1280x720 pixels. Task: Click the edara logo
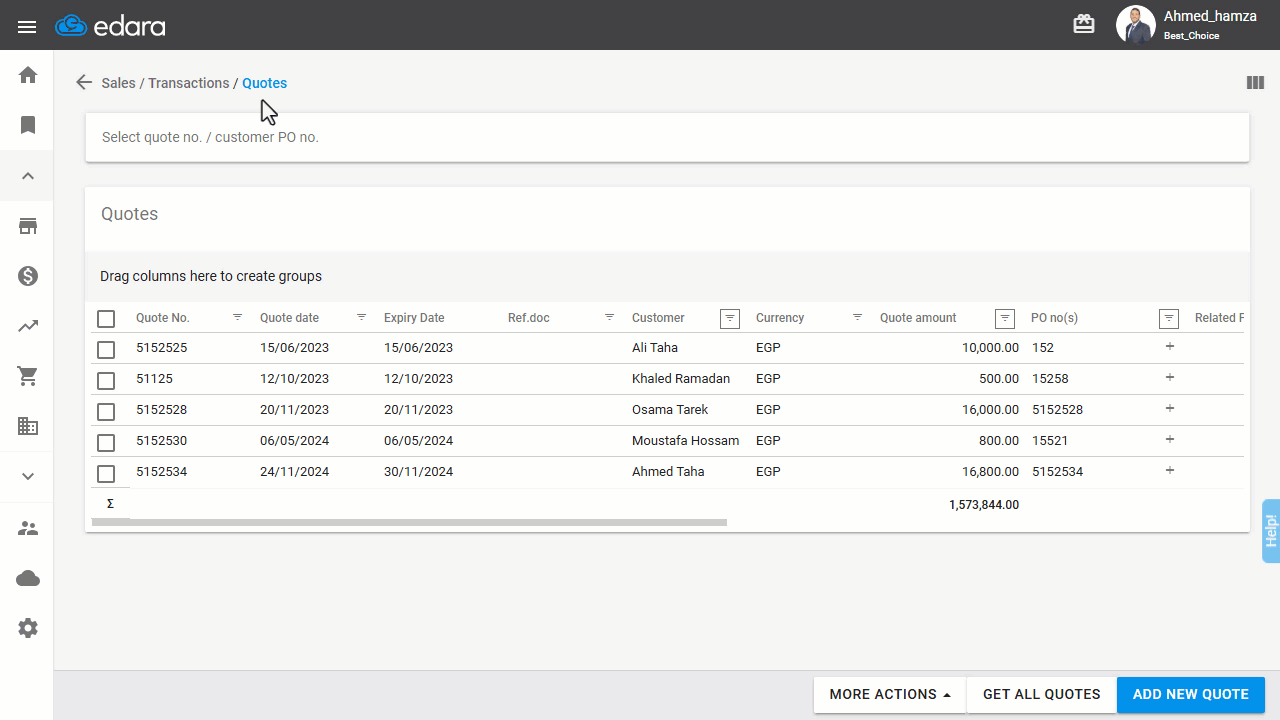(110, 26)
